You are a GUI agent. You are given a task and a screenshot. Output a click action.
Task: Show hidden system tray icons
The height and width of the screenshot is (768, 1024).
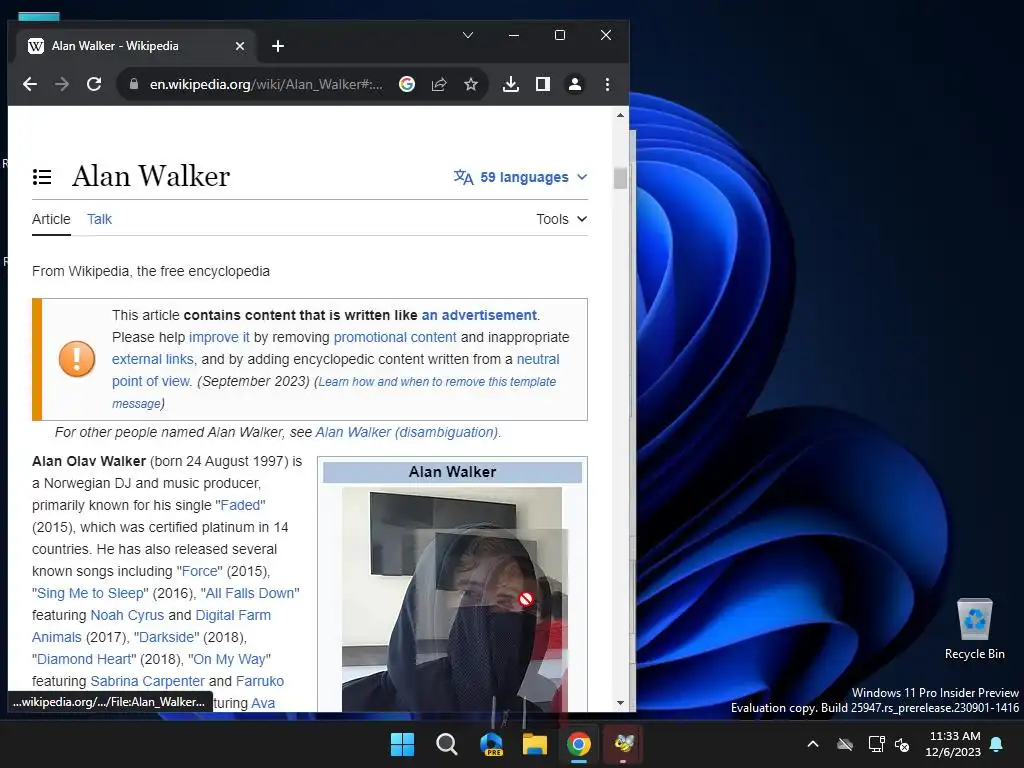pos(813,744)
